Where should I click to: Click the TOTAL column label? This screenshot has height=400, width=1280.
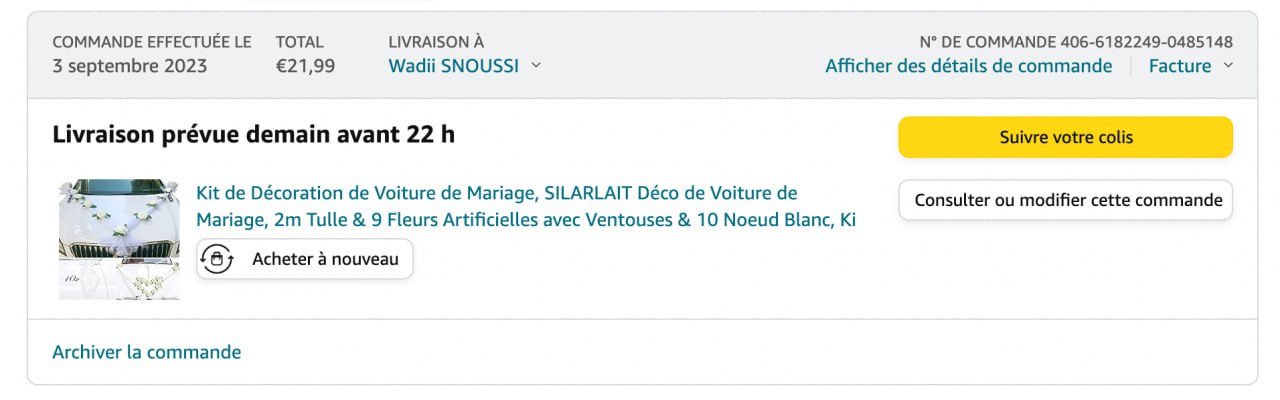pyautogui.click(x=300, y=42)
